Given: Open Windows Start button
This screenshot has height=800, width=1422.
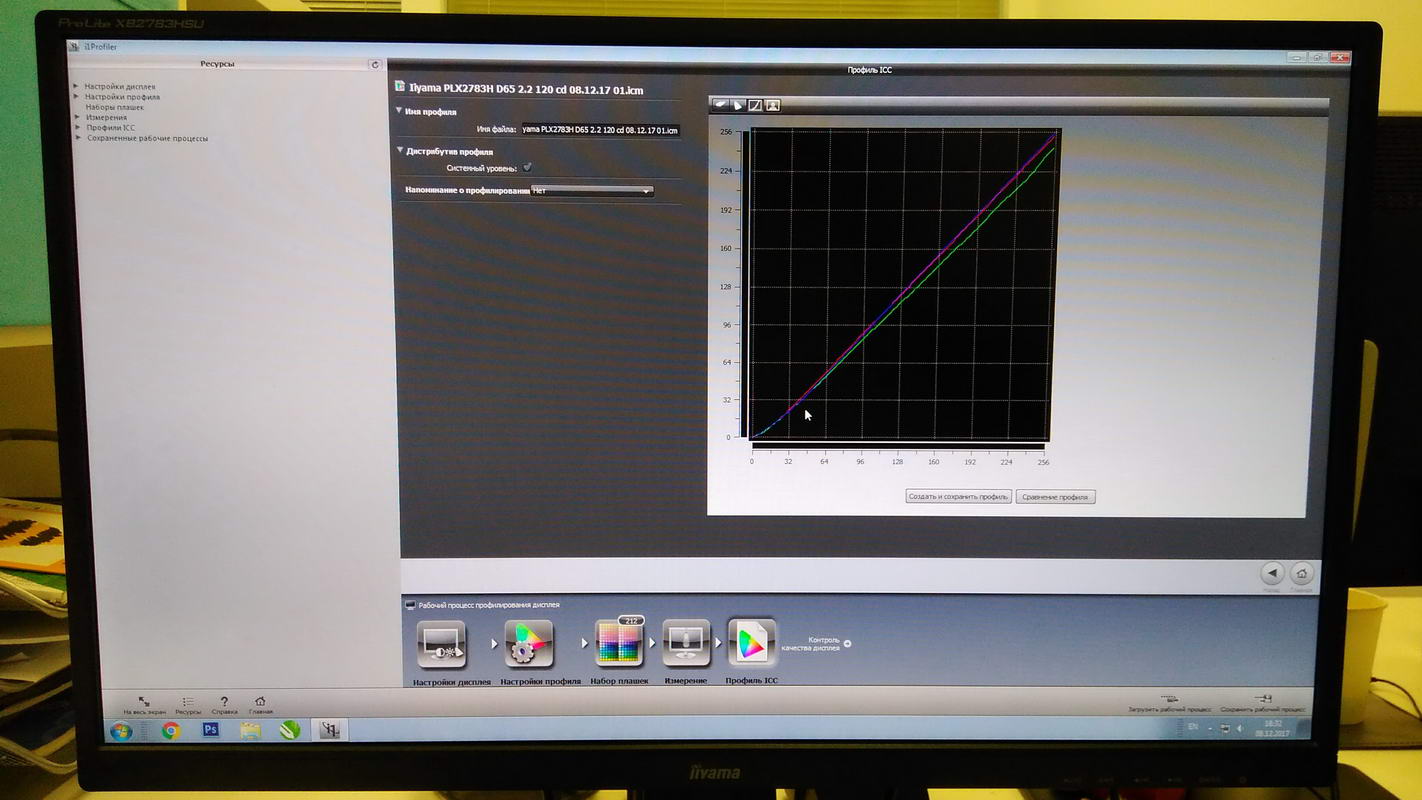Looking at the screenshot, I should (121, 730).
